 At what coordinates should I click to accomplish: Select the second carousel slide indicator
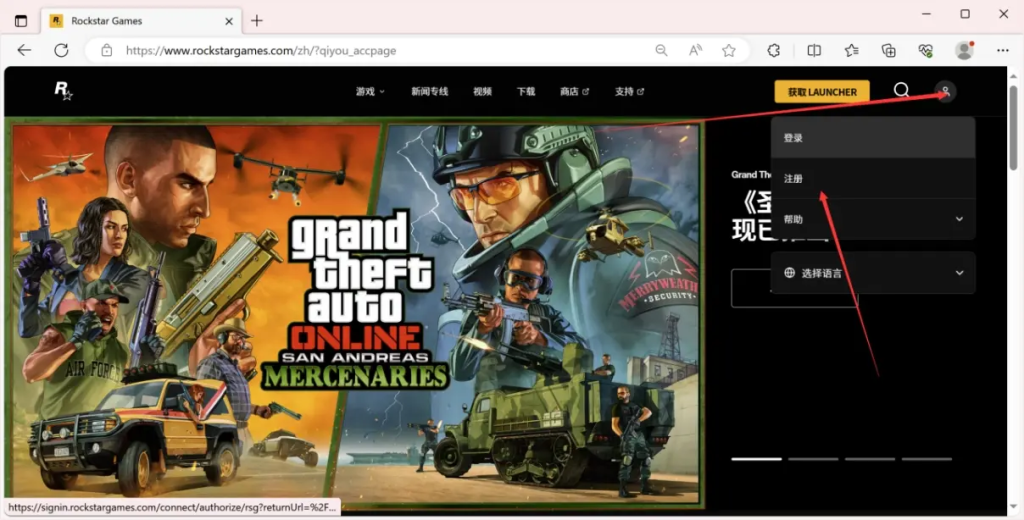coord(813,459)
